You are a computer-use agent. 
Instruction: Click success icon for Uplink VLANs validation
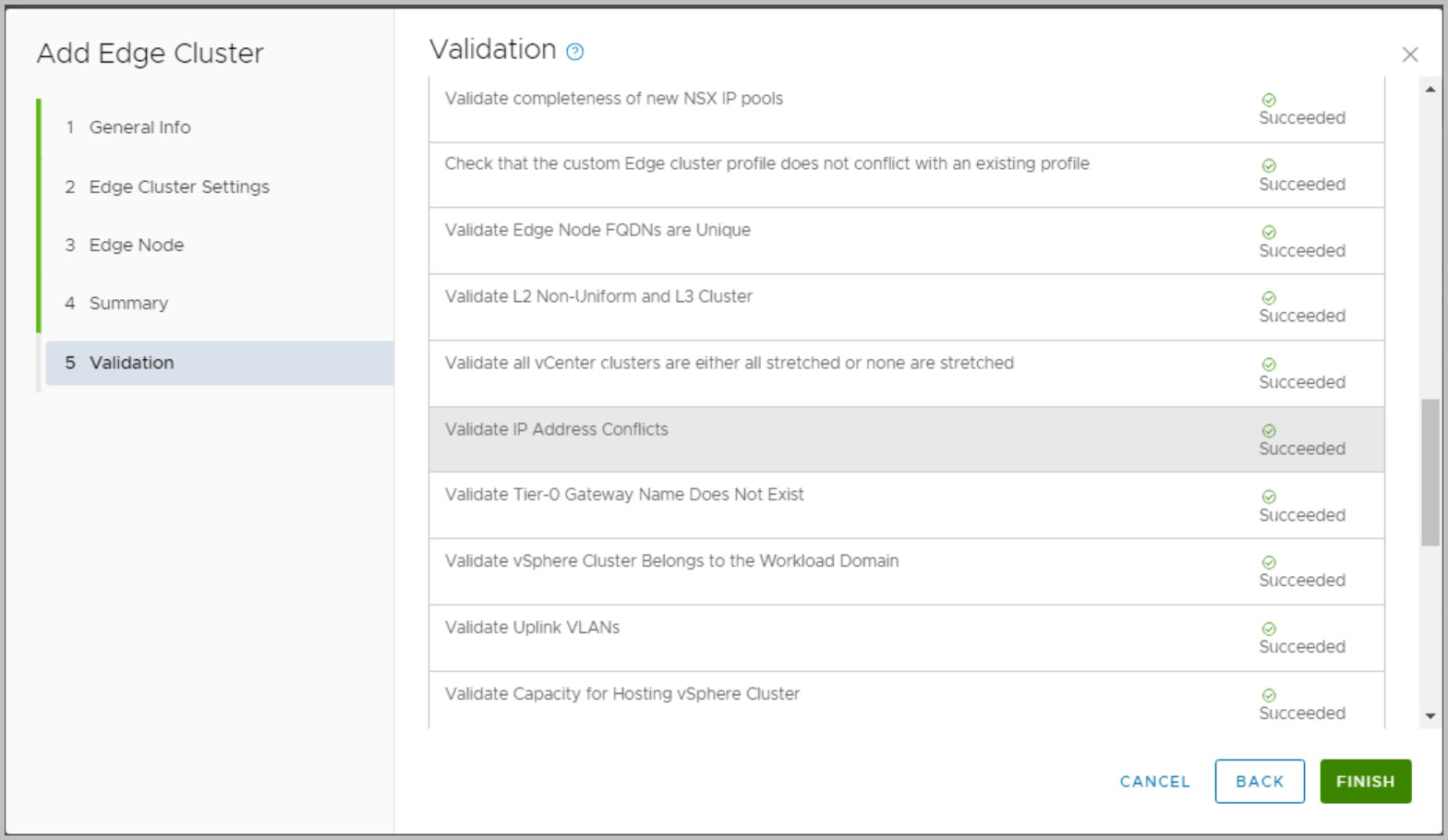(x=1269, y=629)
